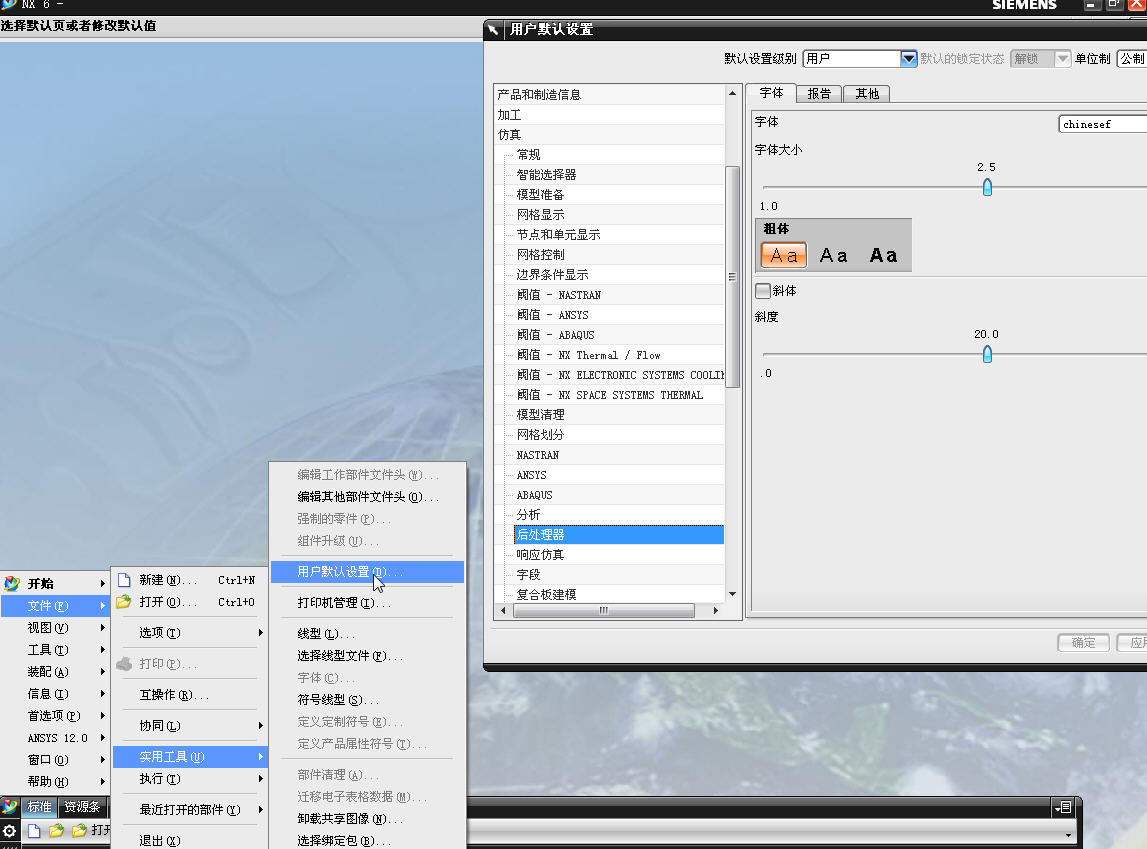Expand the 协同(L) submenu
1147x849 pixels.
(x=191, y=725)
